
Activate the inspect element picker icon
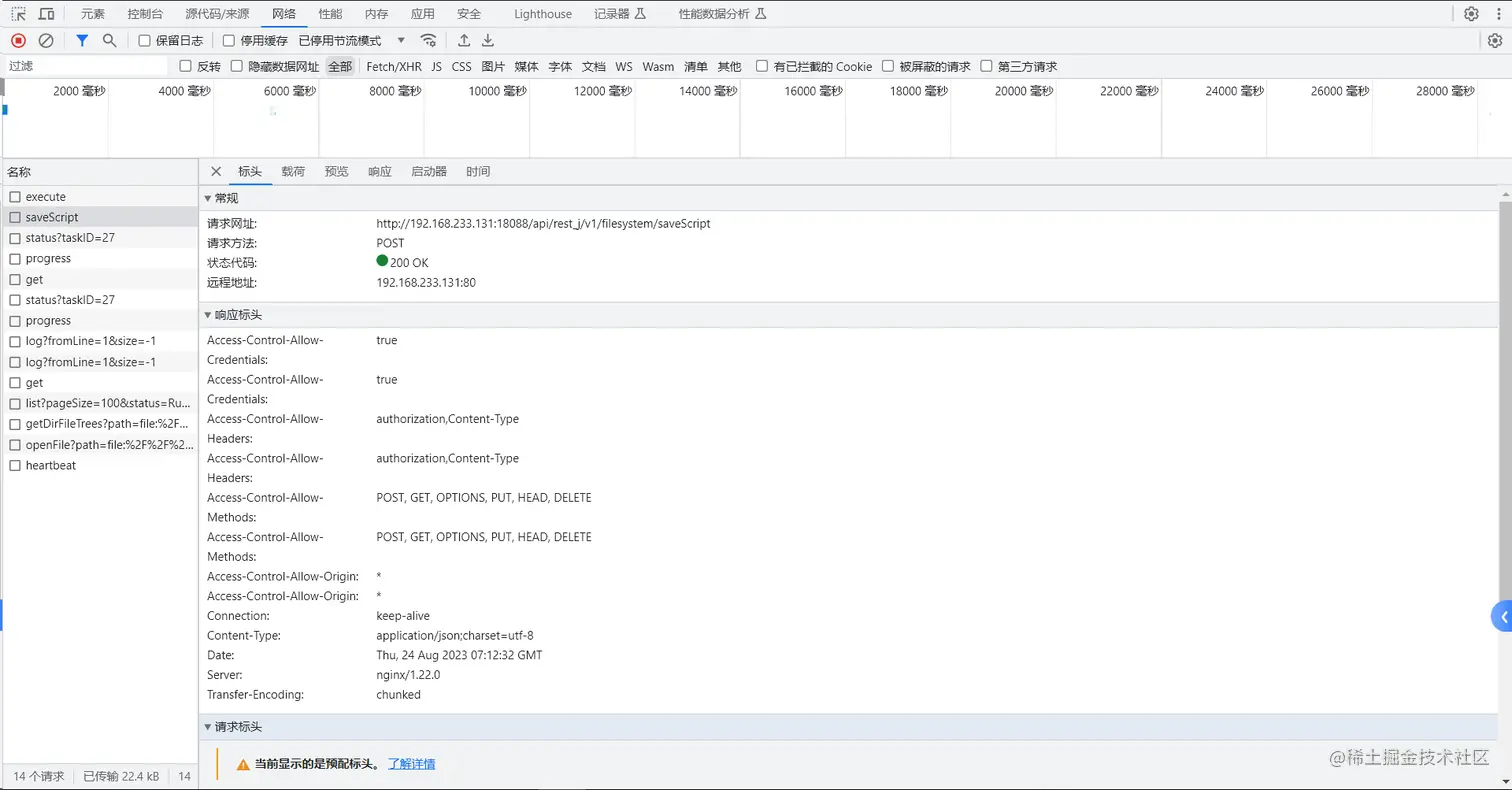(x=19, y=14)
